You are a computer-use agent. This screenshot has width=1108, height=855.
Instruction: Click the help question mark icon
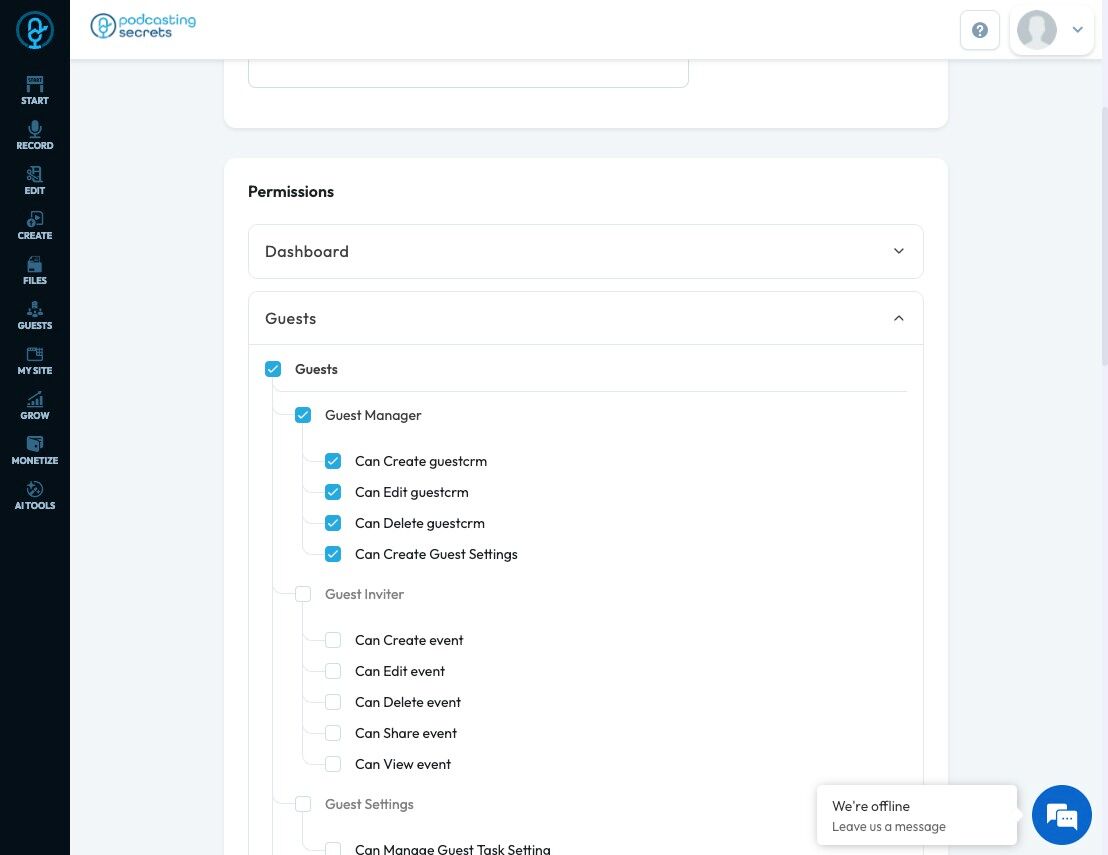(980, 30)
